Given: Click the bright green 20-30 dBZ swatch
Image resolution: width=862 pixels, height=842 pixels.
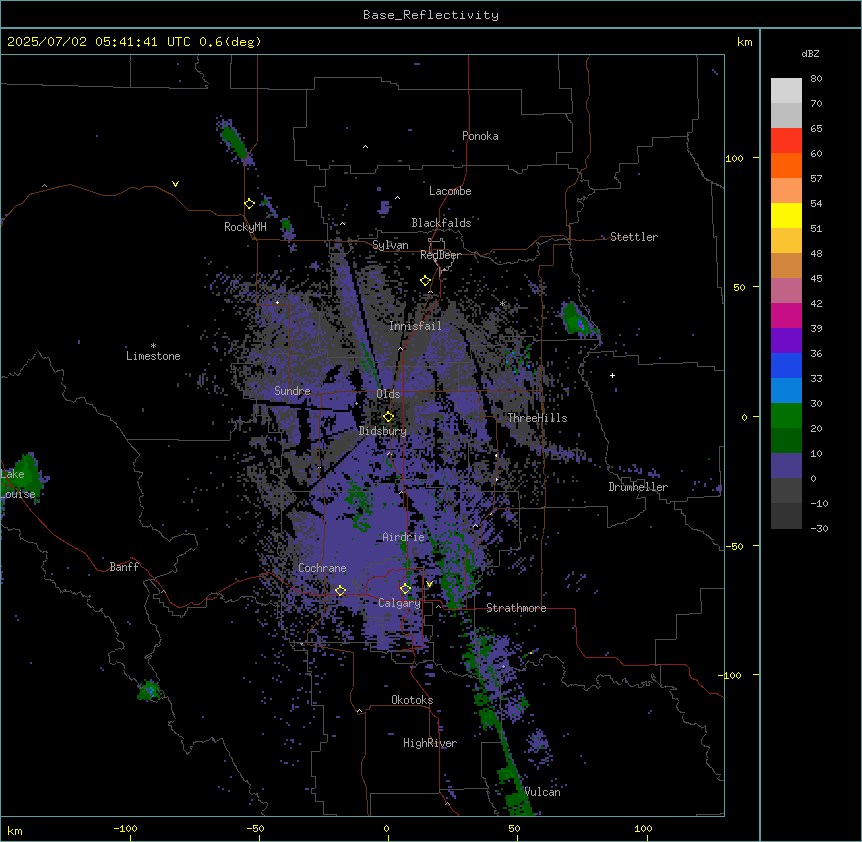Looking at the screenshot, I should click(x=786, y=416).
